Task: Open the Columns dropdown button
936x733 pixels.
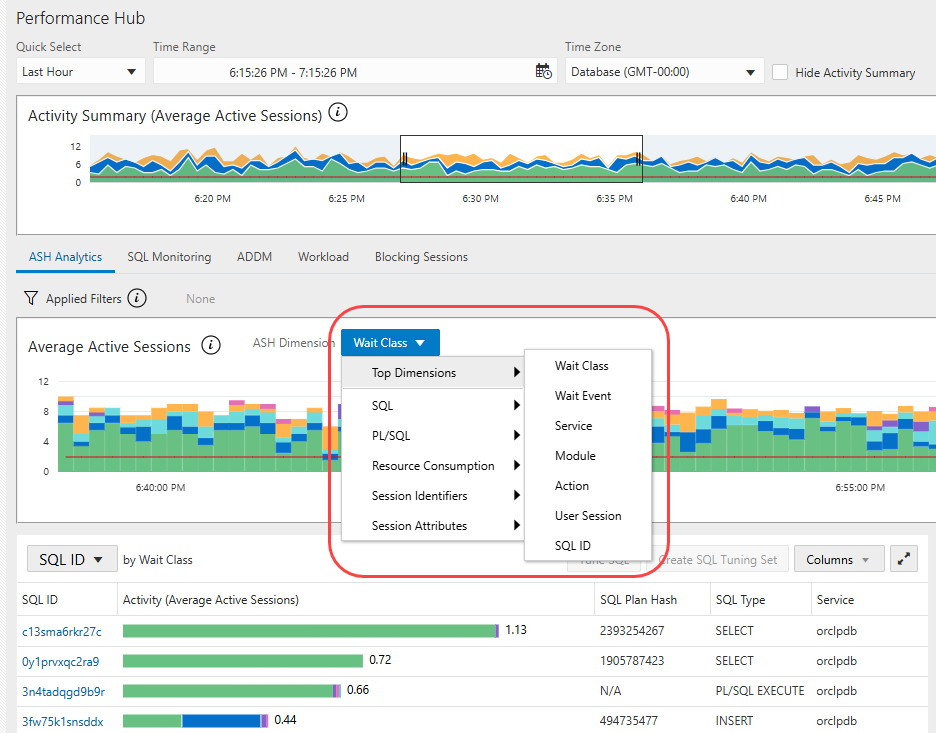Action: [x=839, y=560]
